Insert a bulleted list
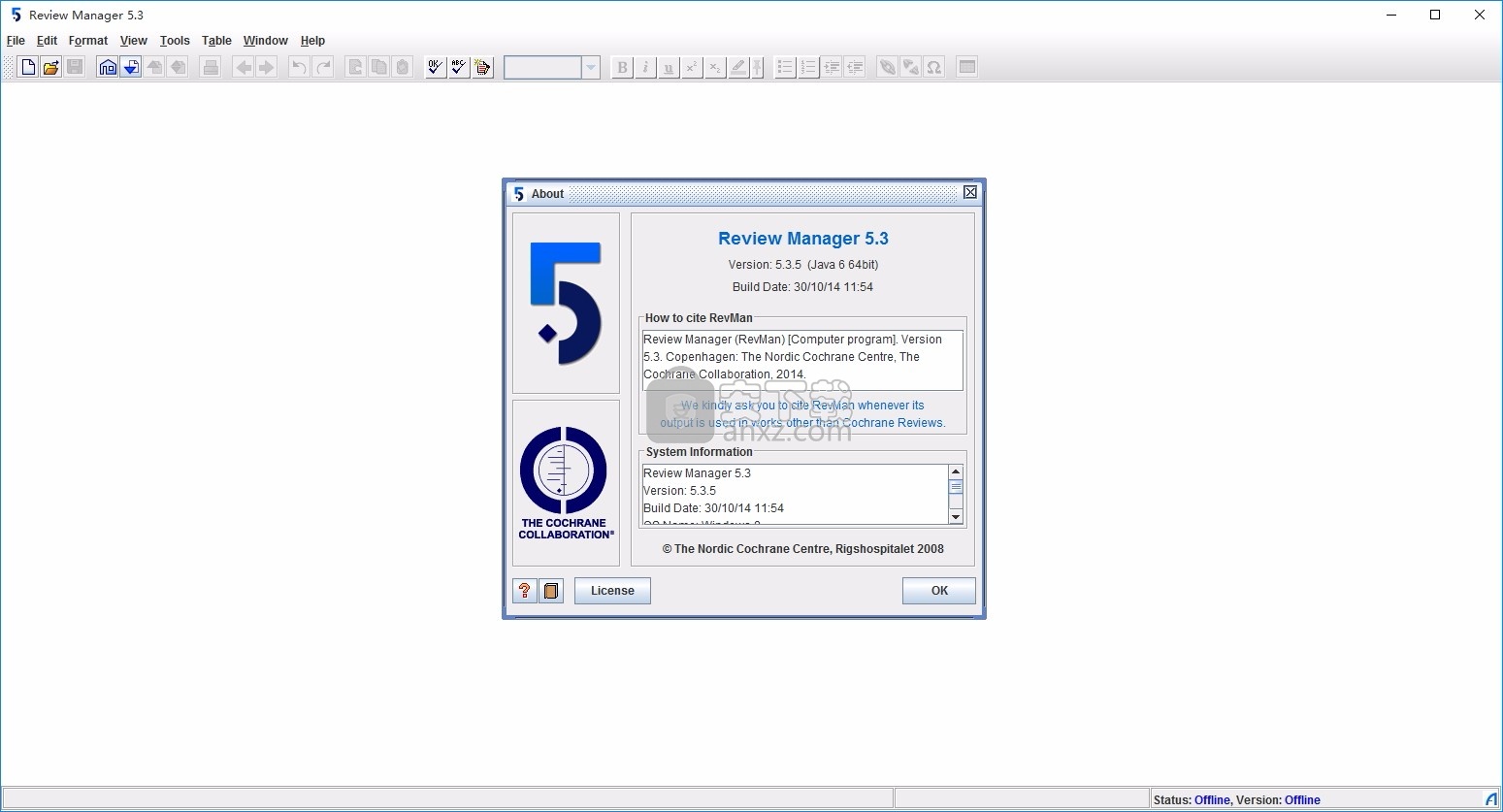1503x812 pixels. tap(785, 67)
